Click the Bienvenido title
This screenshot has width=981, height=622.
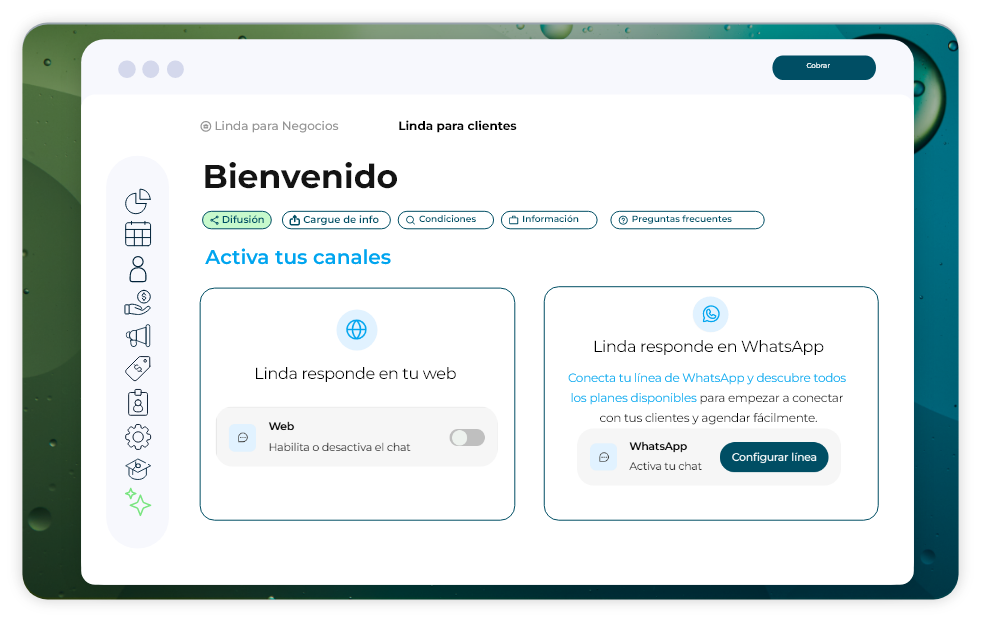pos(300,176)
